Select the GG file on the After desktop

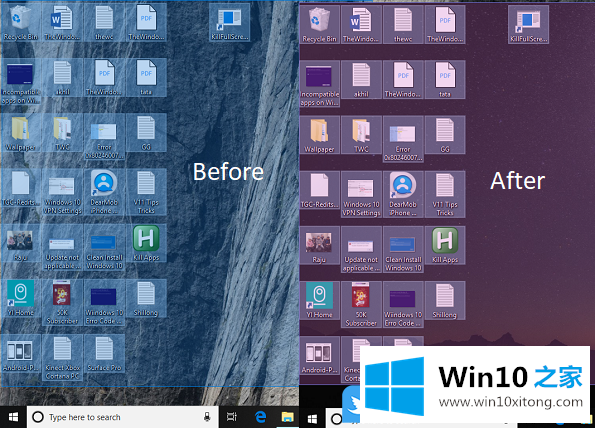445,135
